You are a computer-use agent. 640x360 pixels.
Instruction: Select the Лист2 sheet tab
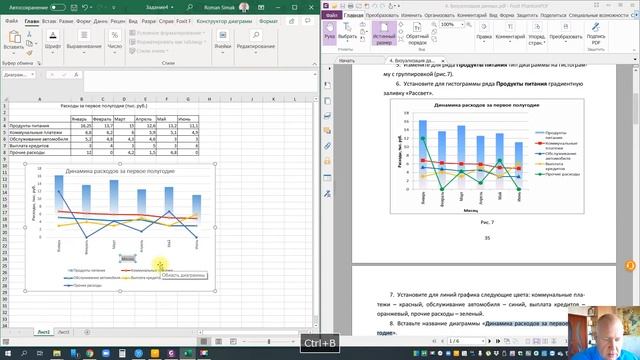[x=64, y=332]
